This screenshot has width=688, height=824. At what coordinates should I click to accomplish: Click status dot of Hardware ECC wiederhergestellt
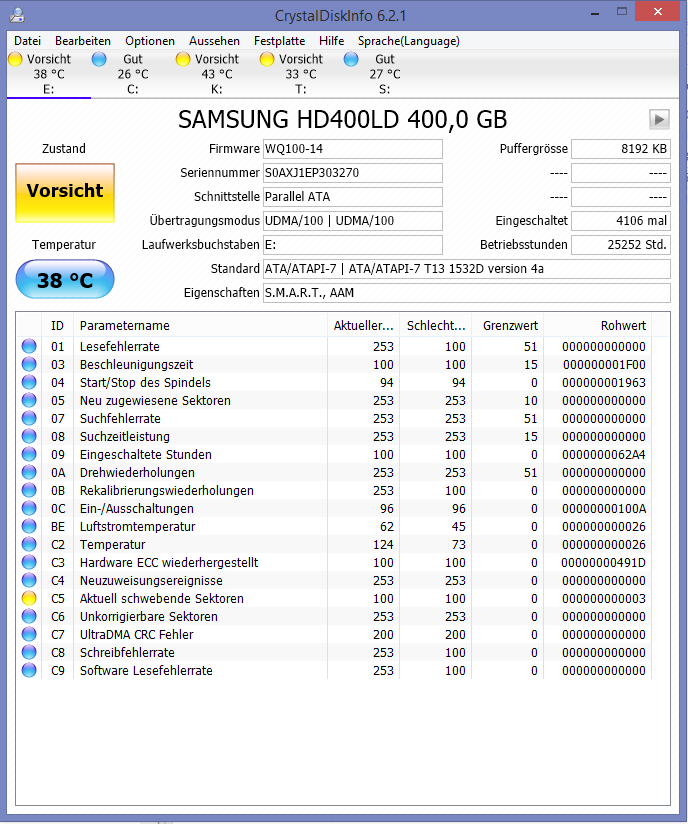click(x=29, y=562)
